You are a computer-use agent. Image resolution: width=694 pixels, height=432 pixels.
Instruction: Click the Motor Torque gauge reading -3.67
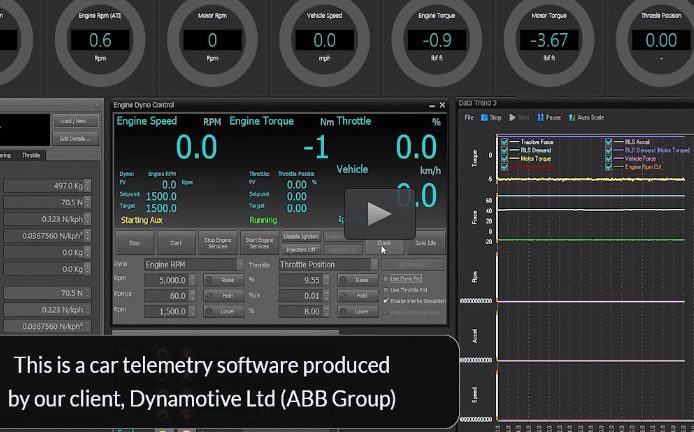[549, 40]
